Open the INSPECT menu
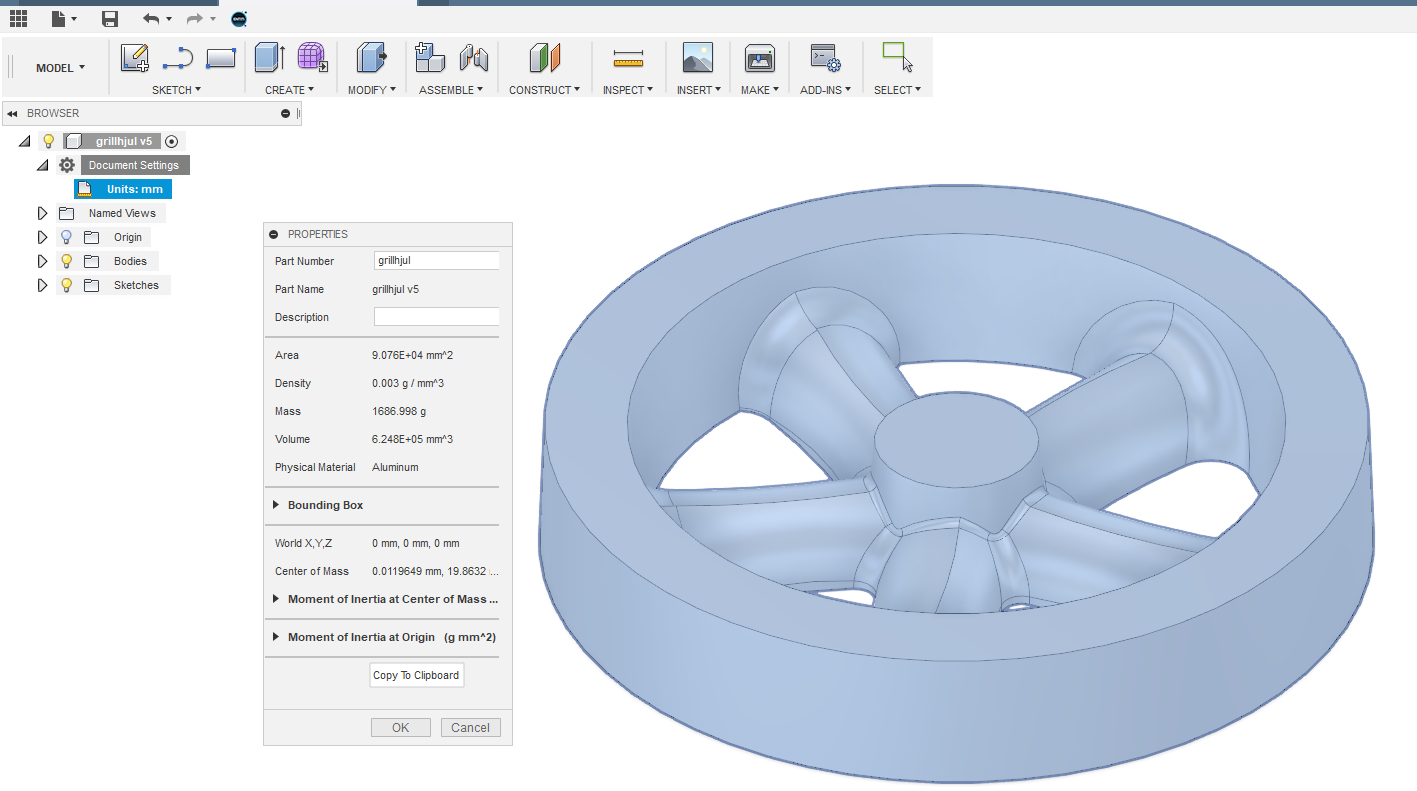This screenshot has width=1417, height=791. 627,90
